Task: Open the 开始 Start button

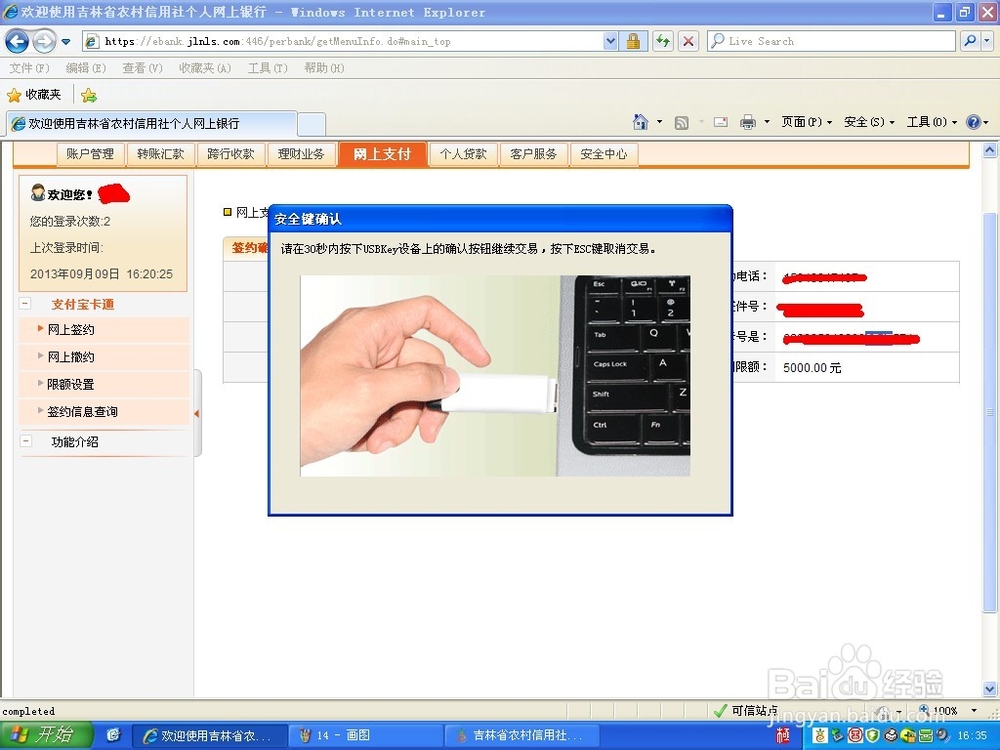Action: tap(47, 735)
